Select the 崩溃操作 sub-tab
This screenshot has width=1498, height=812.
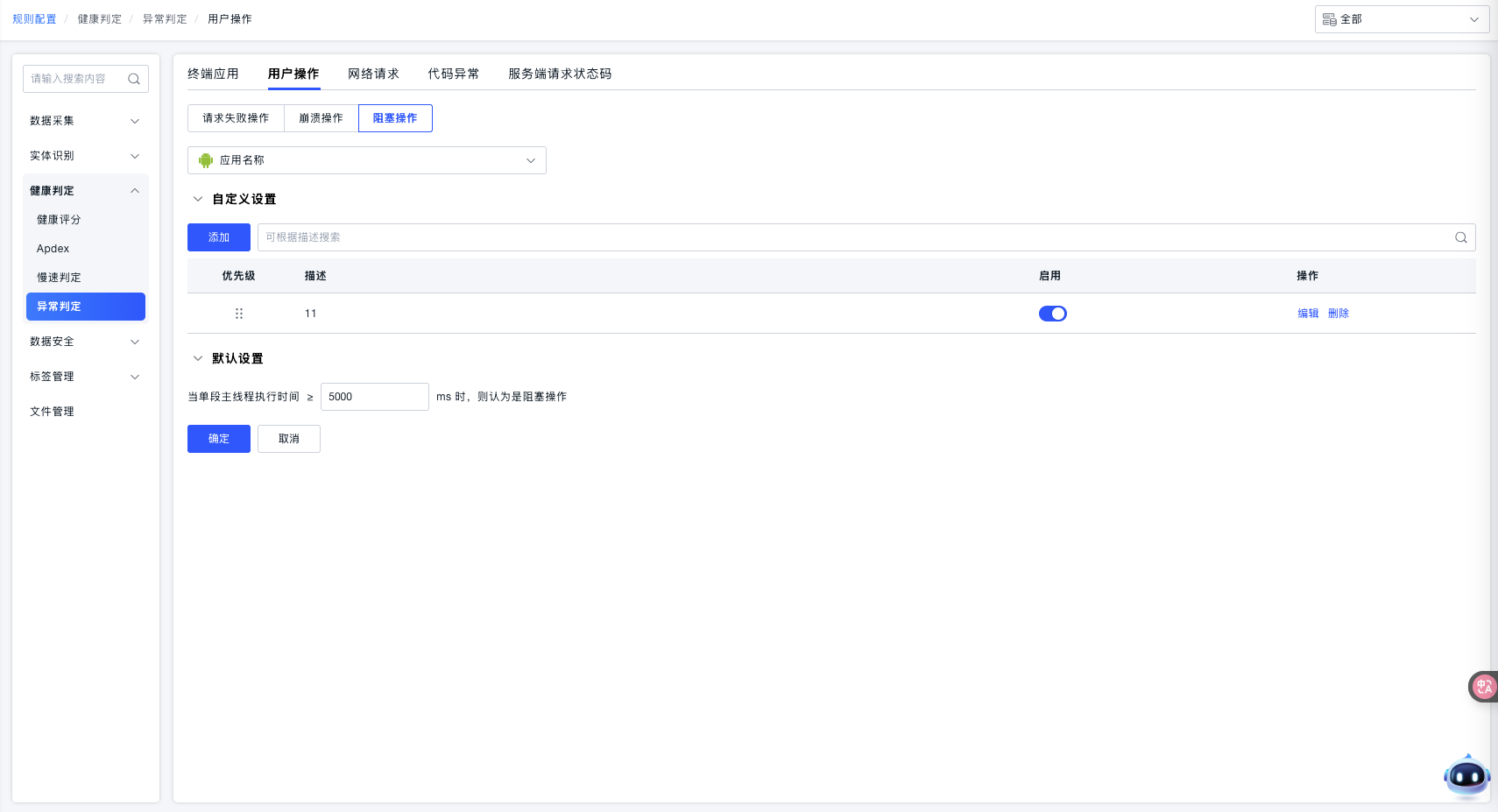pos(321,118)
